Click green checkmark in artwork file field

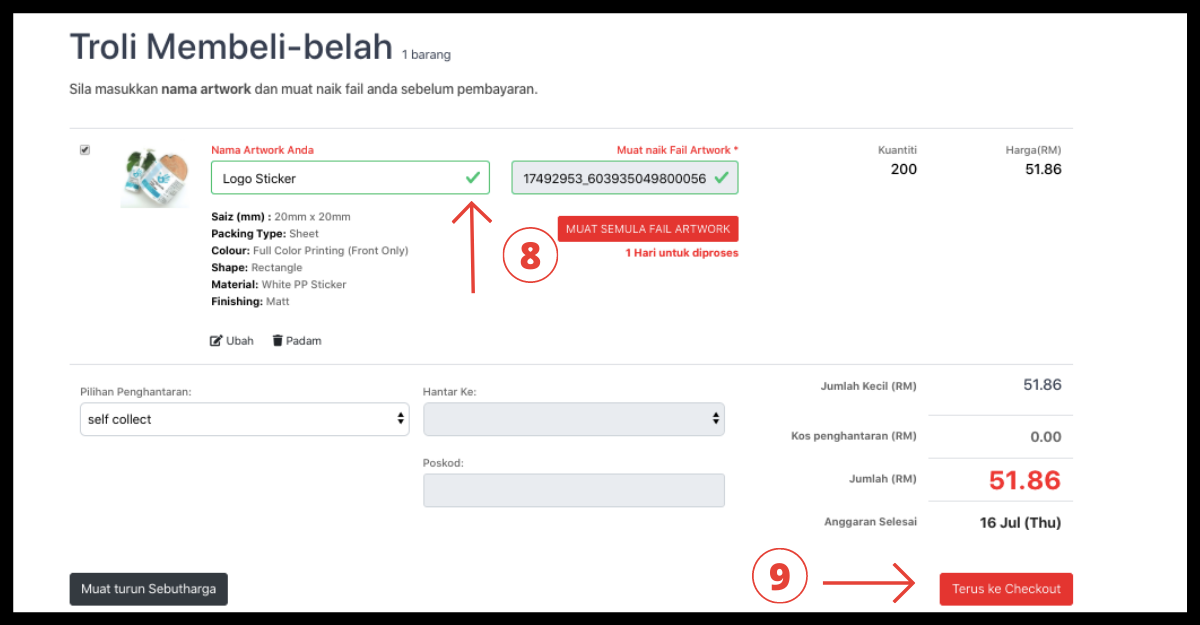tap(722, 178)
